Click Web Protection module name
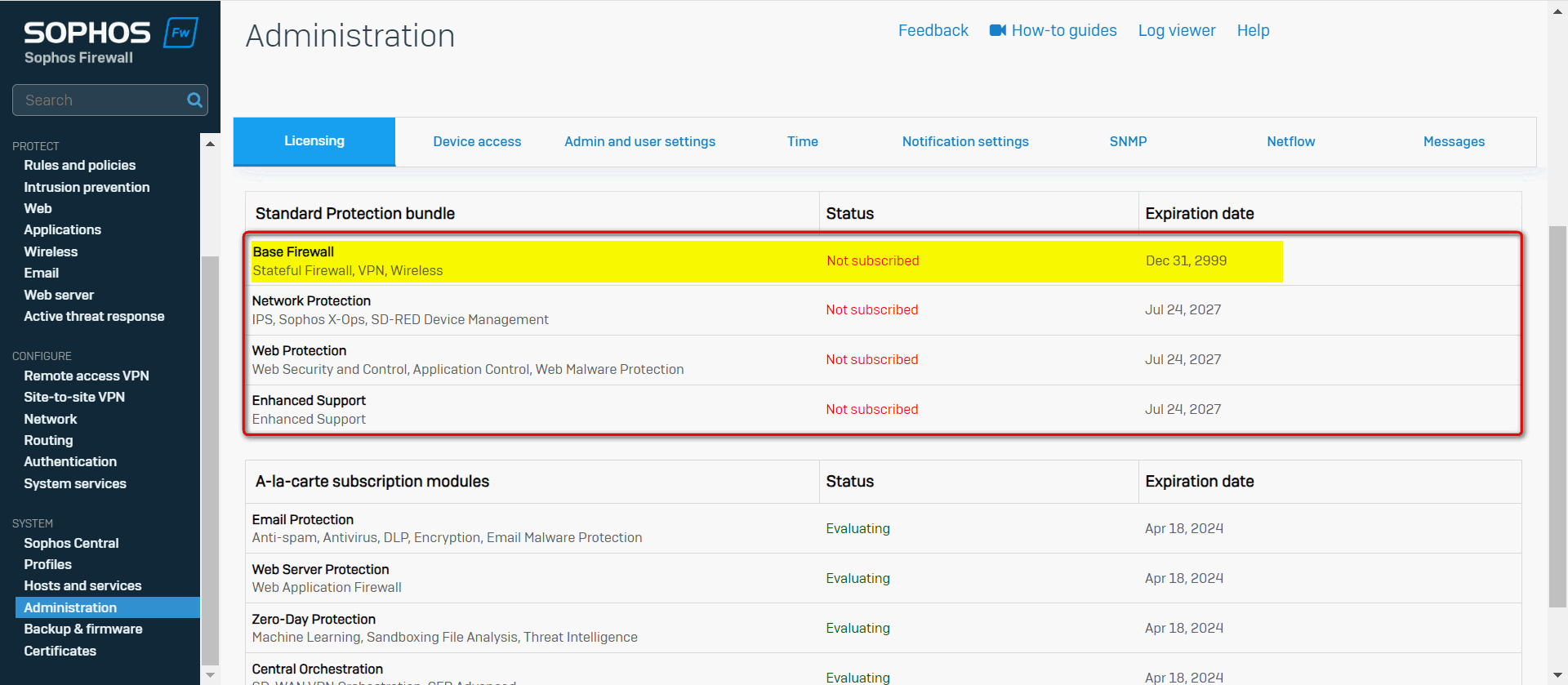Viewport: 1568px width, 685px height. [299, 350]
